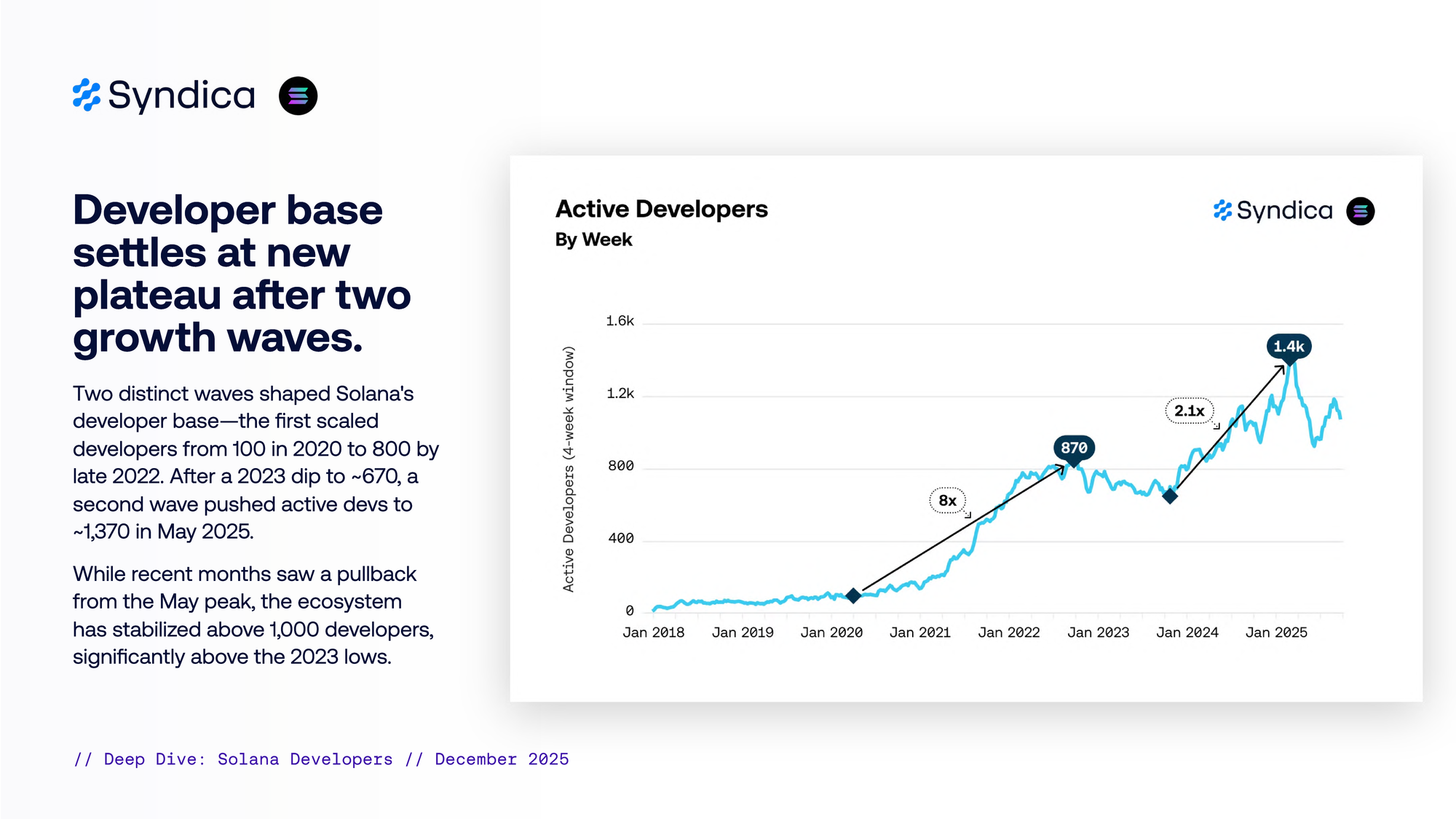Click the 800 y-axis label
Viewport: 1456px width, 819px height.
pos(620,466)
